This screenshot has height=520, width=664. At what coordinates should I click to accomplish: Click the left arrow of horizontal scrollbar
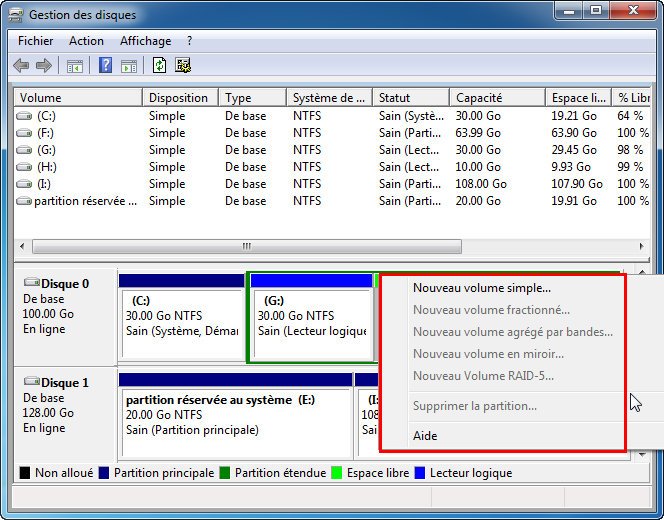click(x=22, y=246)
